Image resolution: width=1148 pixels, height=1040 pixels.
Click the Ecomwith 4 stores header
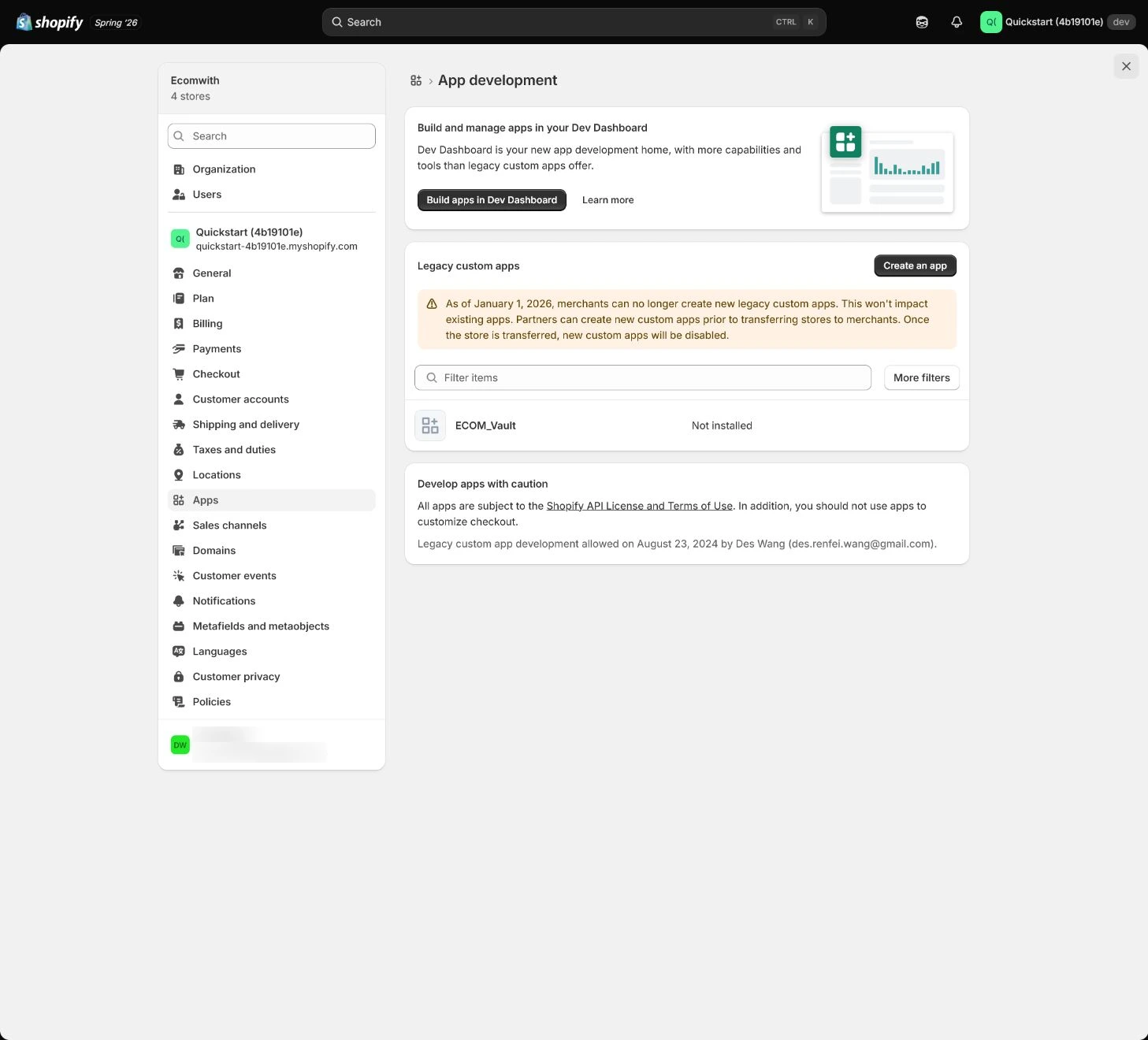click(x=272, y=88)
